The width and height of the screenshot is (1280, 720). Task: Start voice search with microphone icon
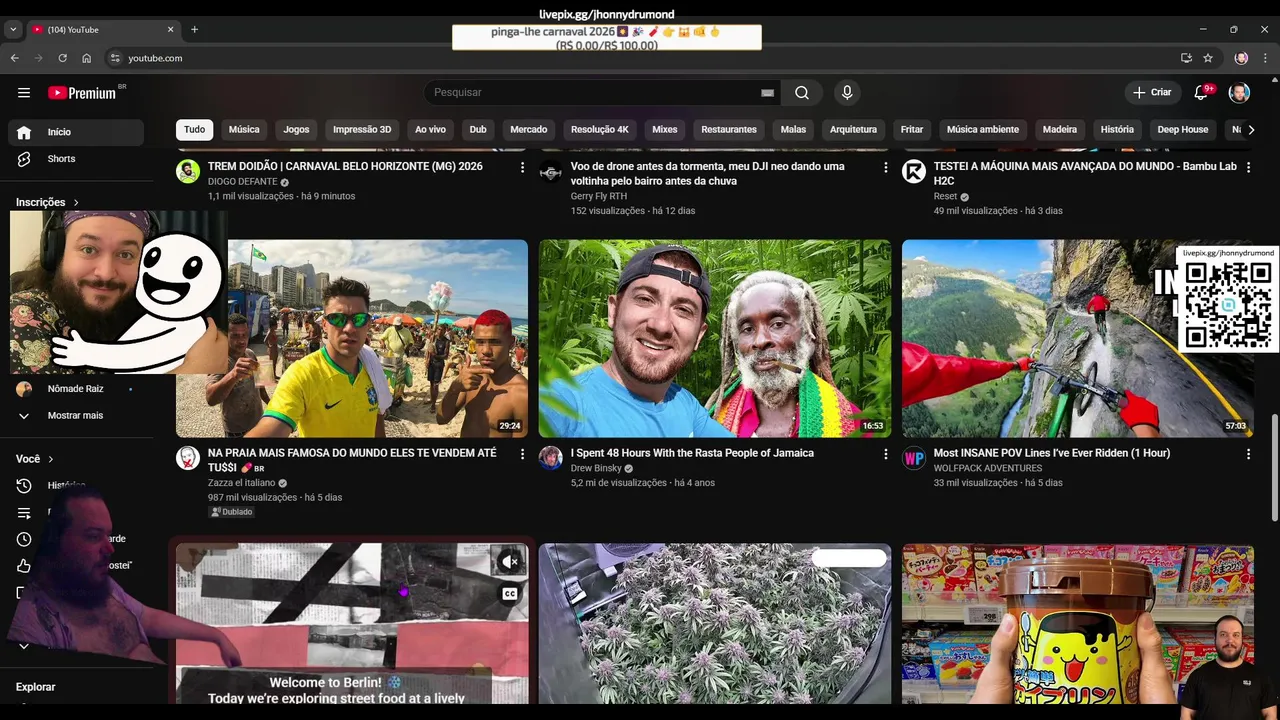(x=847, y=93)
